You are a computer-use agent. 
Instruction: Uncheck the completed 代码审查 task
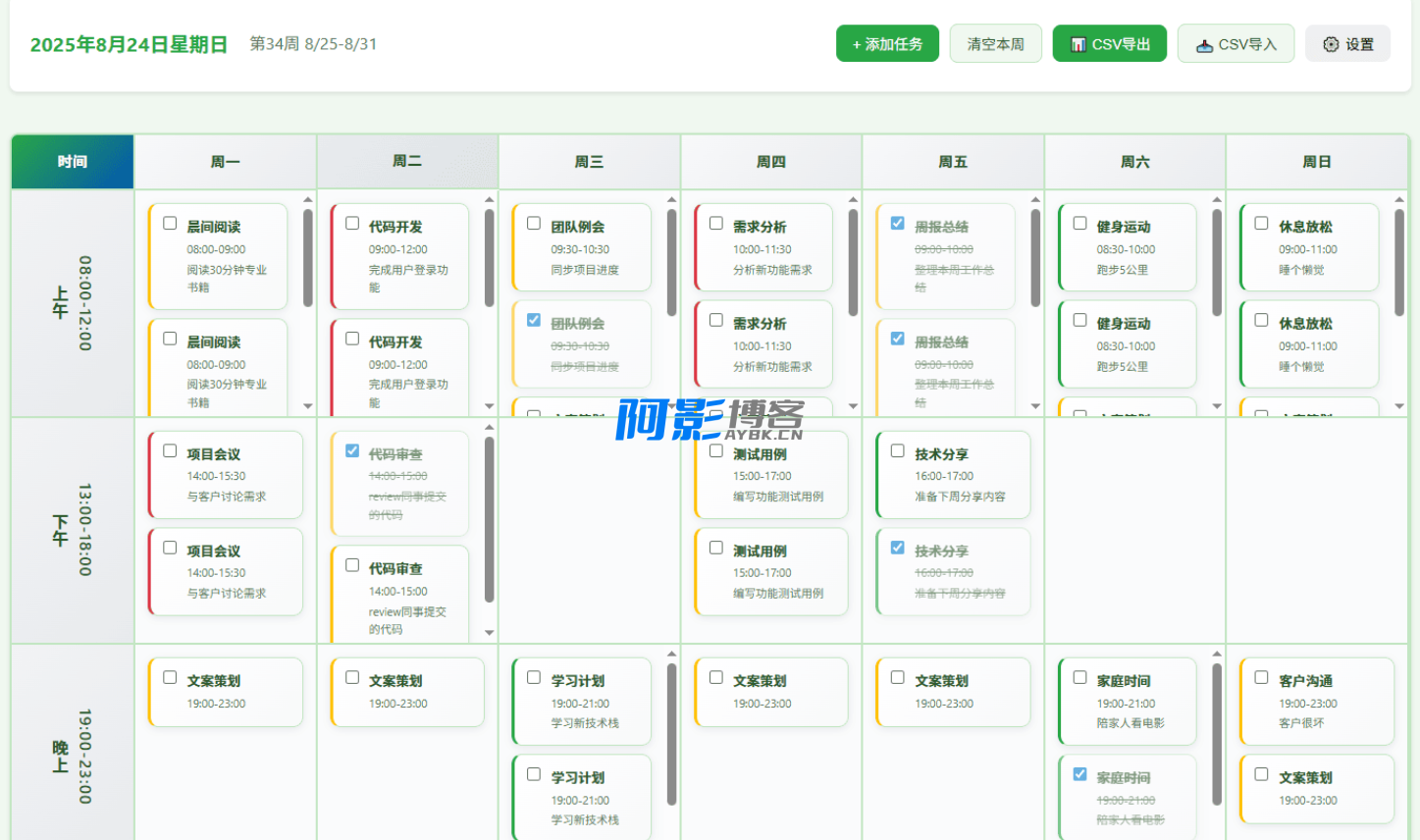(x=352, y=451)
